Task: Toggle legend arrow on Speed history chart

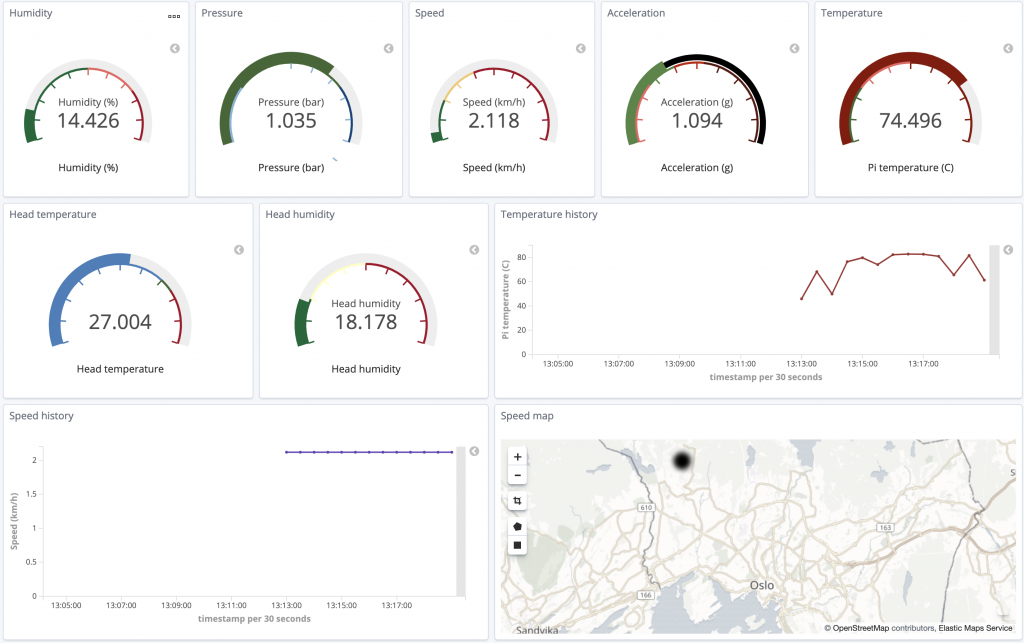Action: pos(474,451)
